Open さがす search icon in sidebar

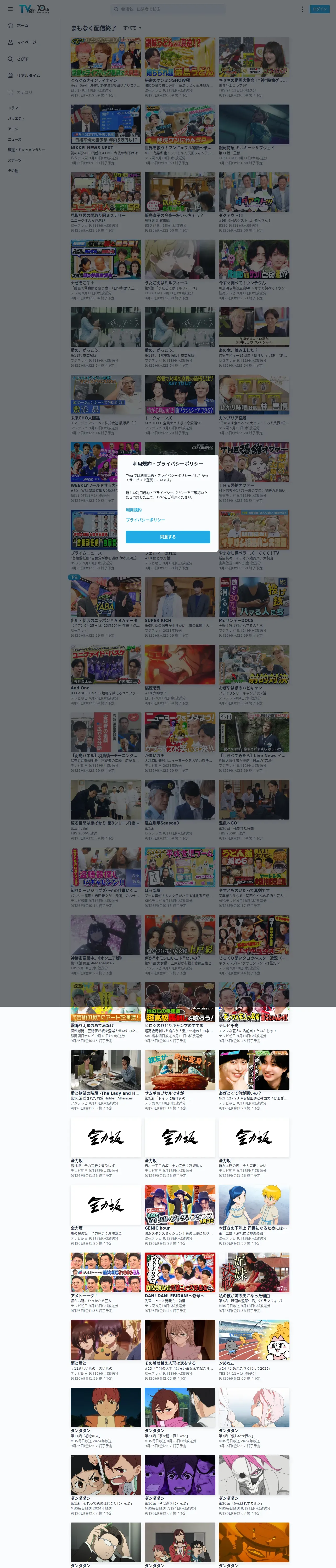(x=10, y=59)
